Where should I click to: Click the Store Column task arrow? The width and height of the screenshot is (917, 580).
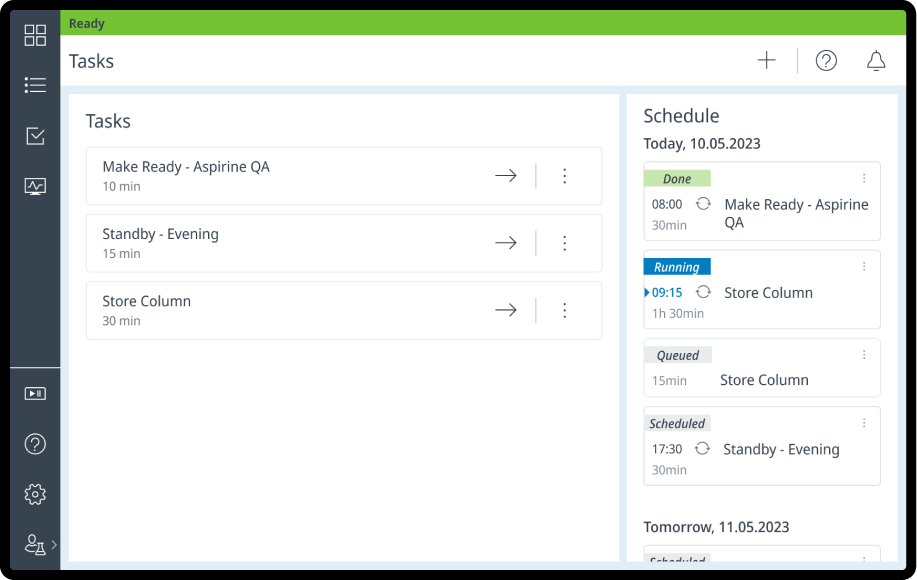tap(506, 311)
